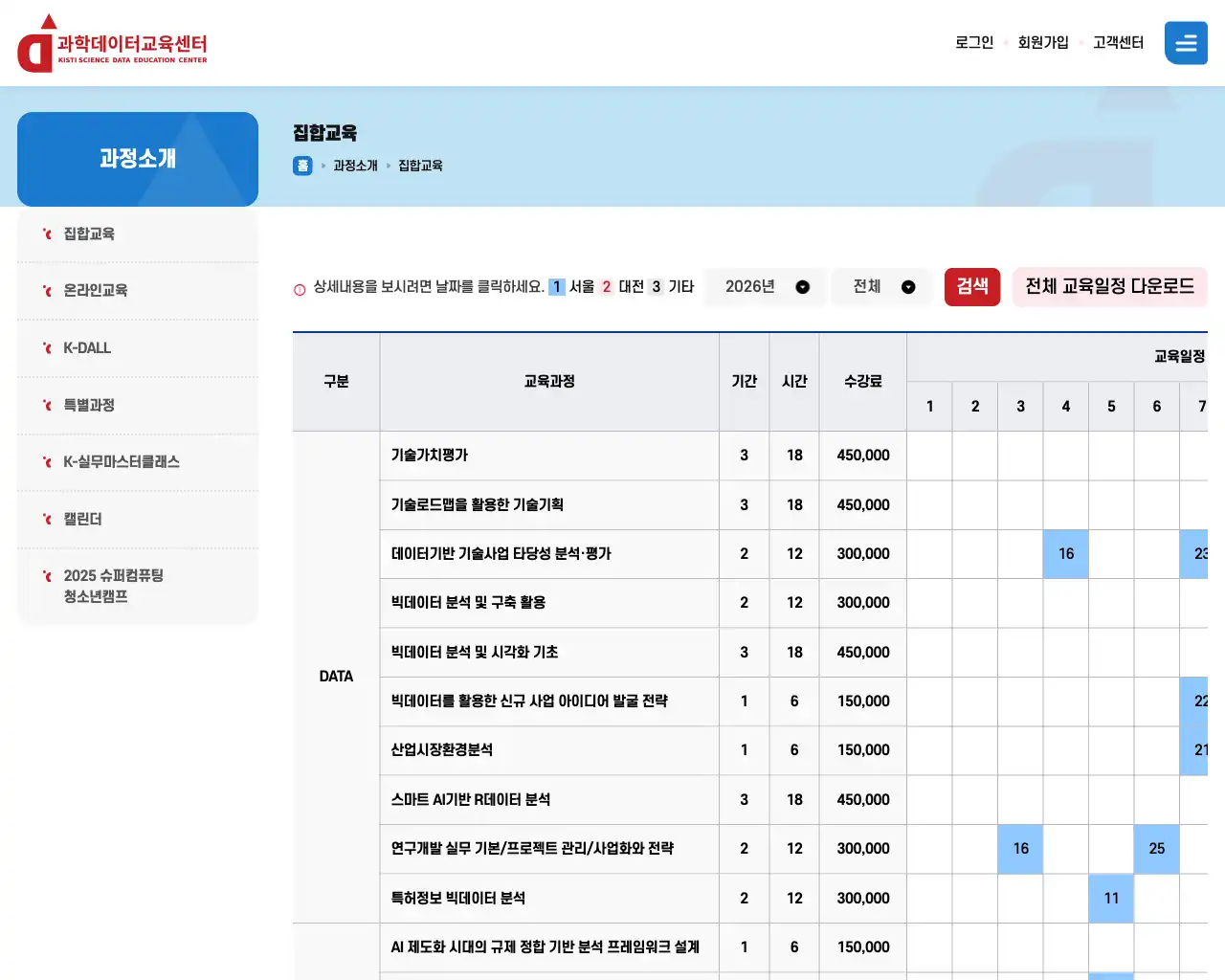Click date 16 for 연구개발 실무 기본 course
The image size is (1225, 980).
pos(1021,849)
